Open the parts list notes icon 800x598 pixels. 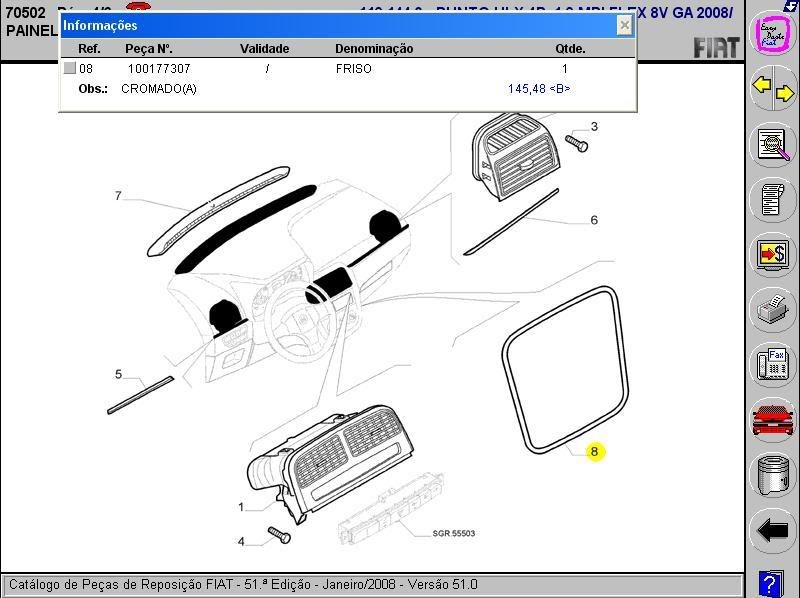(773, 200)
